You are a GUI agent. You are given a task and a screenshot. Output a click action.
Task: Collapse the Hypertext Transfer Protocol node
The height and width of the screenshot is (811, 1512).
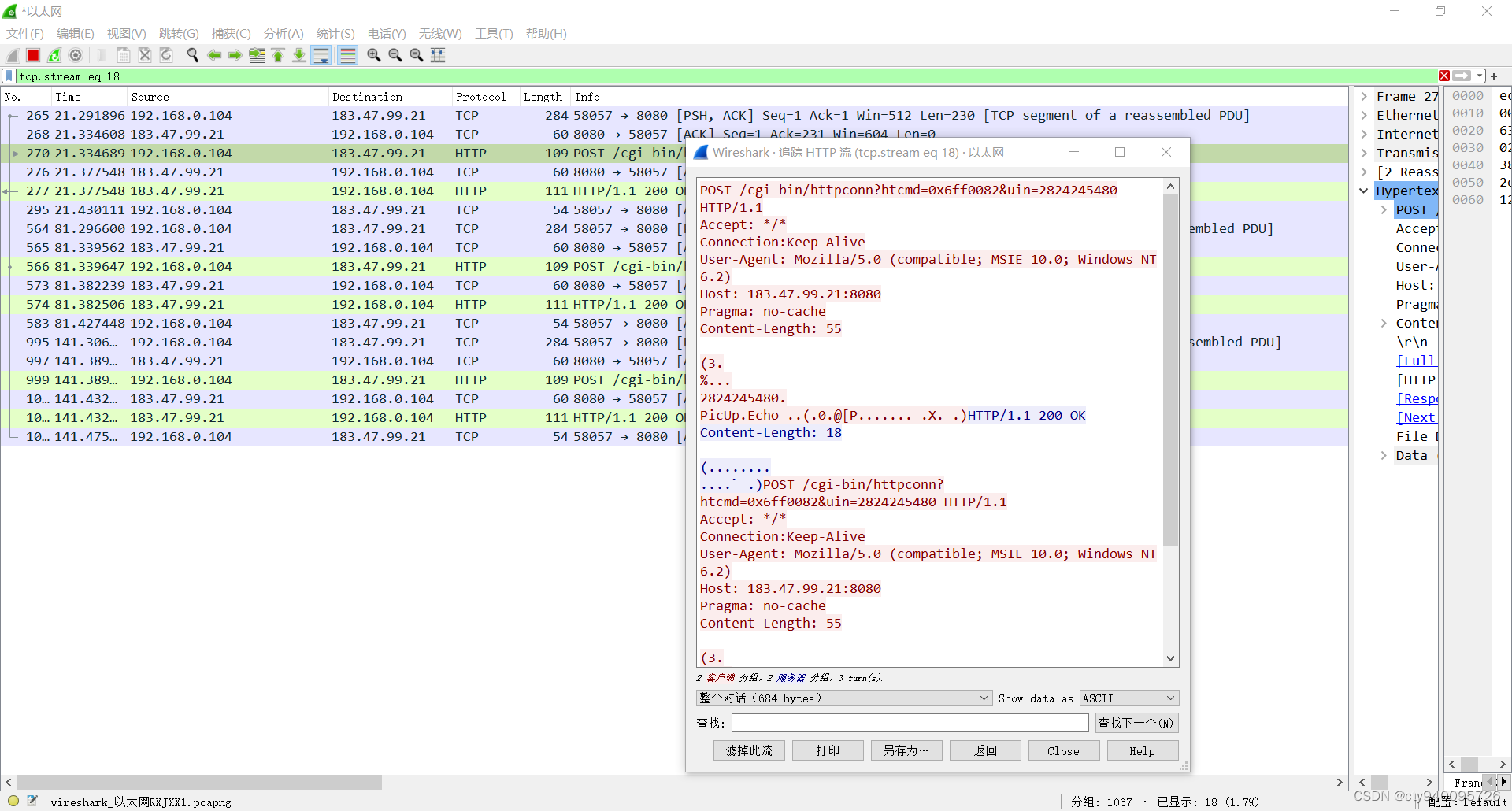tap(1364, 191)
